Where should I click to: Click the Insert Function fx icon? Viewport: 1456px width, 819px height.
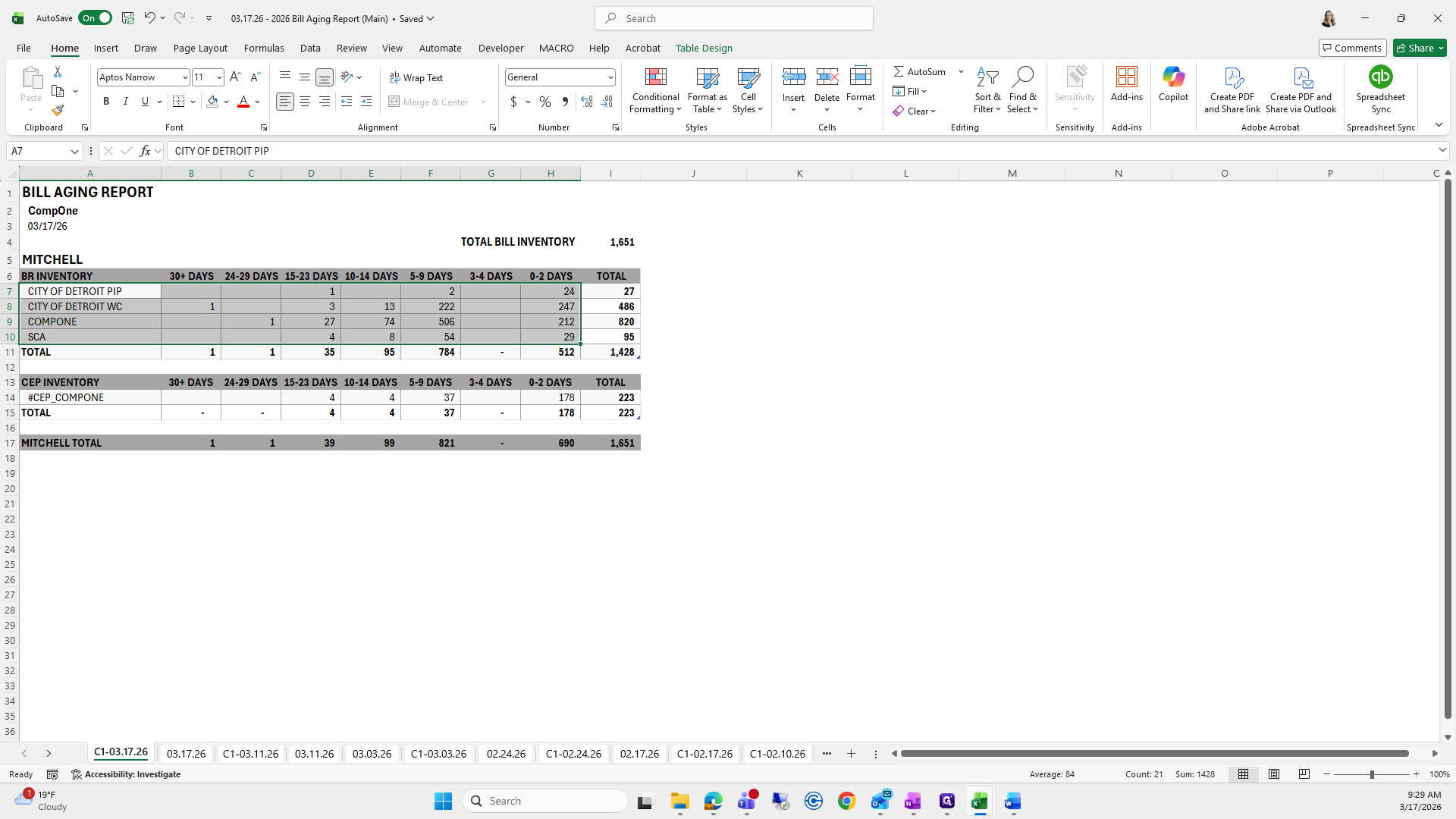(x=145, y=151)
